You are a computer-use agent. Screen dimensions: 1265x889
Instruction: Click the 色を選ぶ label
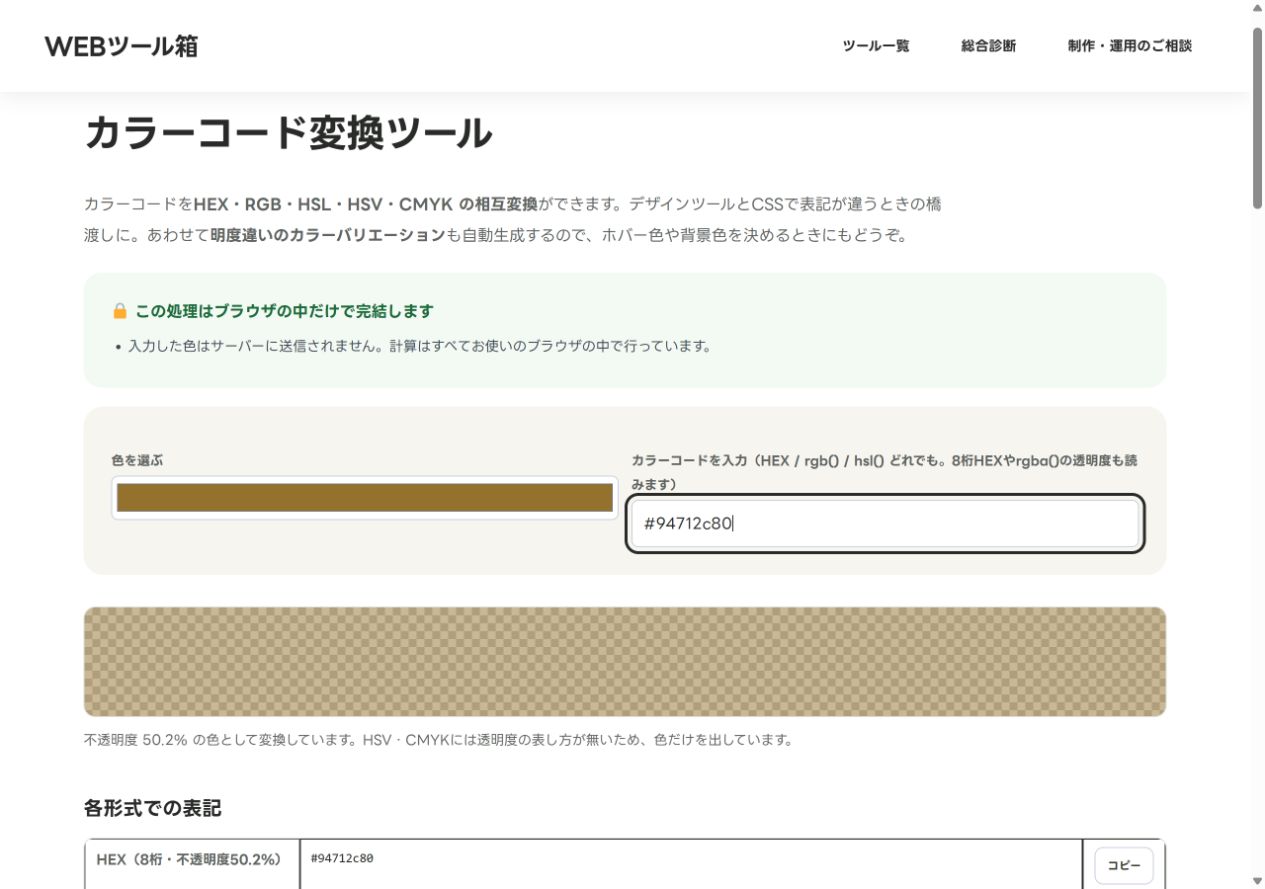pos(137,461)
